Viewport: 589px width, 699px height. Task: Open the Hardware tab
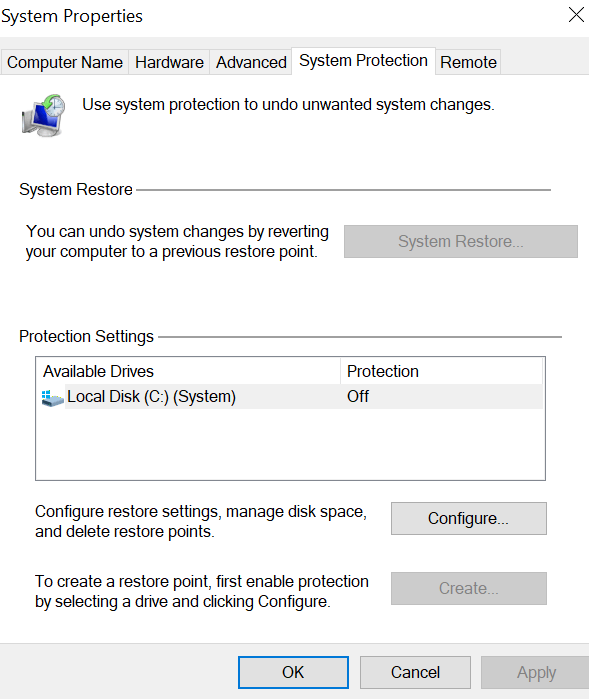[x=169, y=62]
